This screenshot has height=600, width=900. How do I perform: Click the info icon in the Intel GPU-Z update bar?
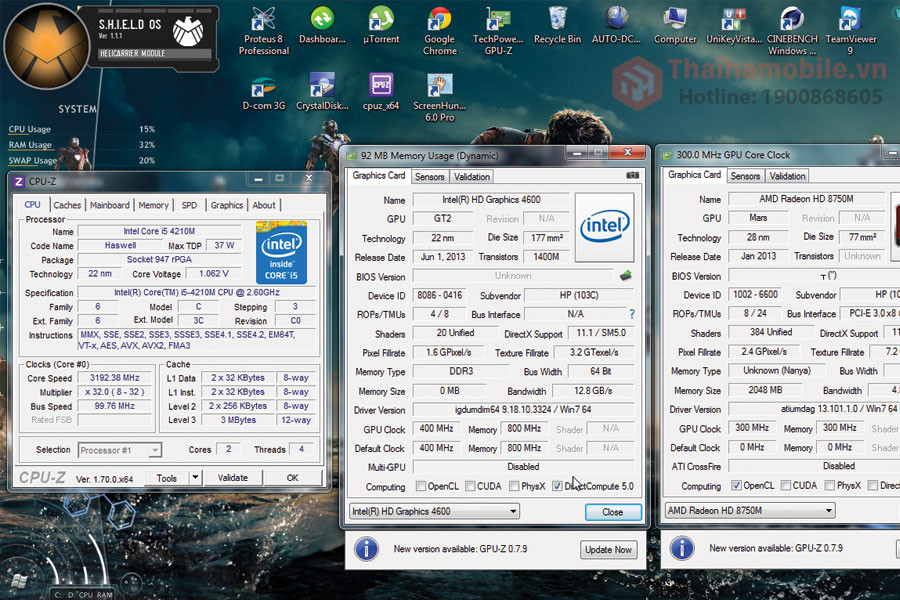coord(366,548)
